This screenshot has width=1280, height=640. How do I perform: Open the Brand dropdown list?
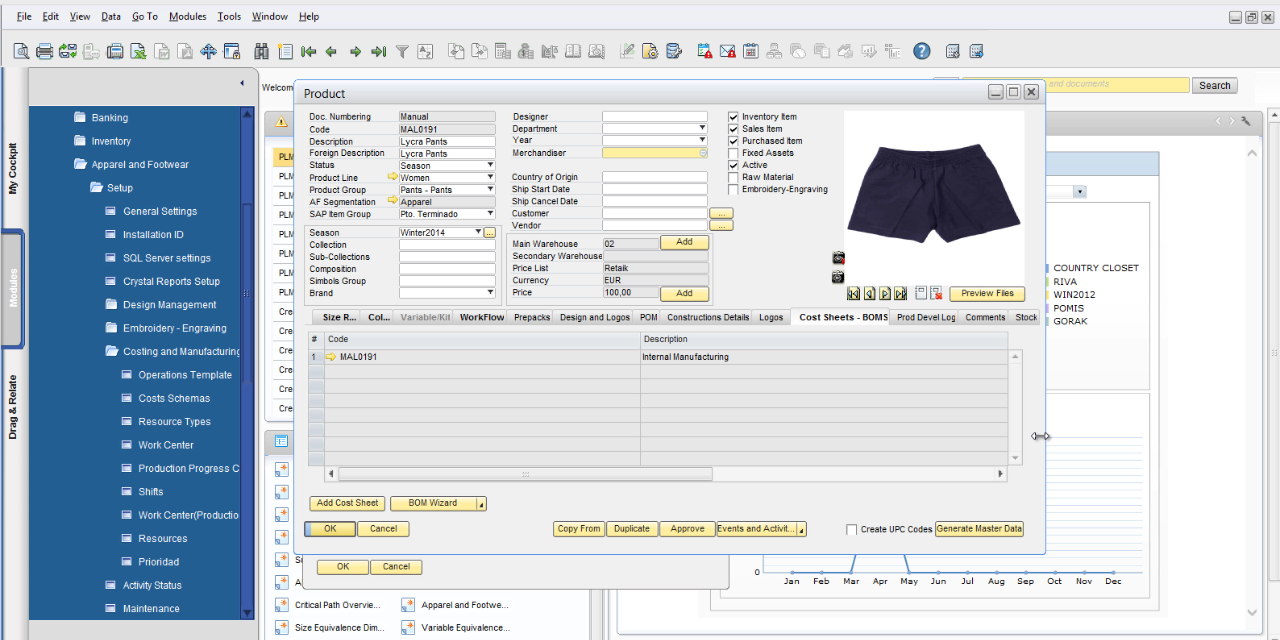pyautogui.click(x=490, y=293)
